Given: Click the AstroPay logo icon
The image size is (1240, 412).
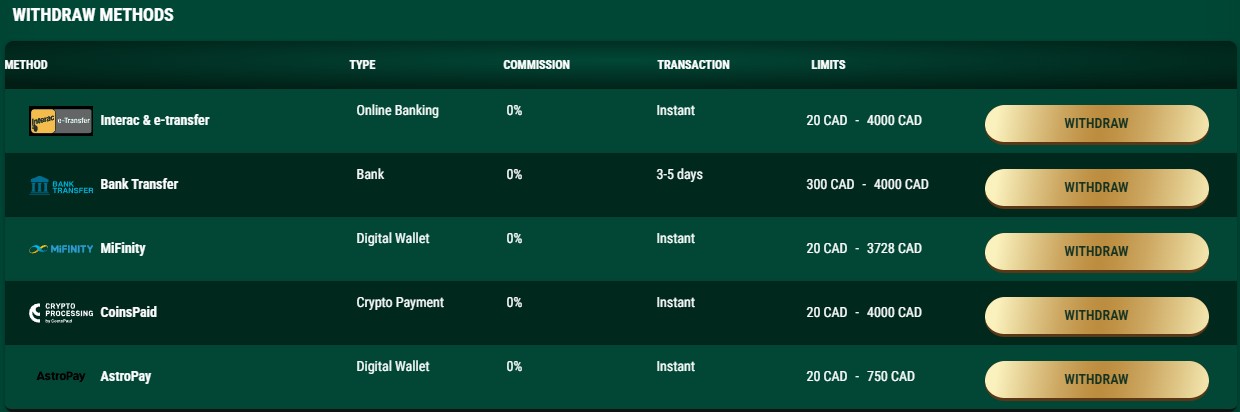Looking at the screenshot, I should (x=61, y=376).
